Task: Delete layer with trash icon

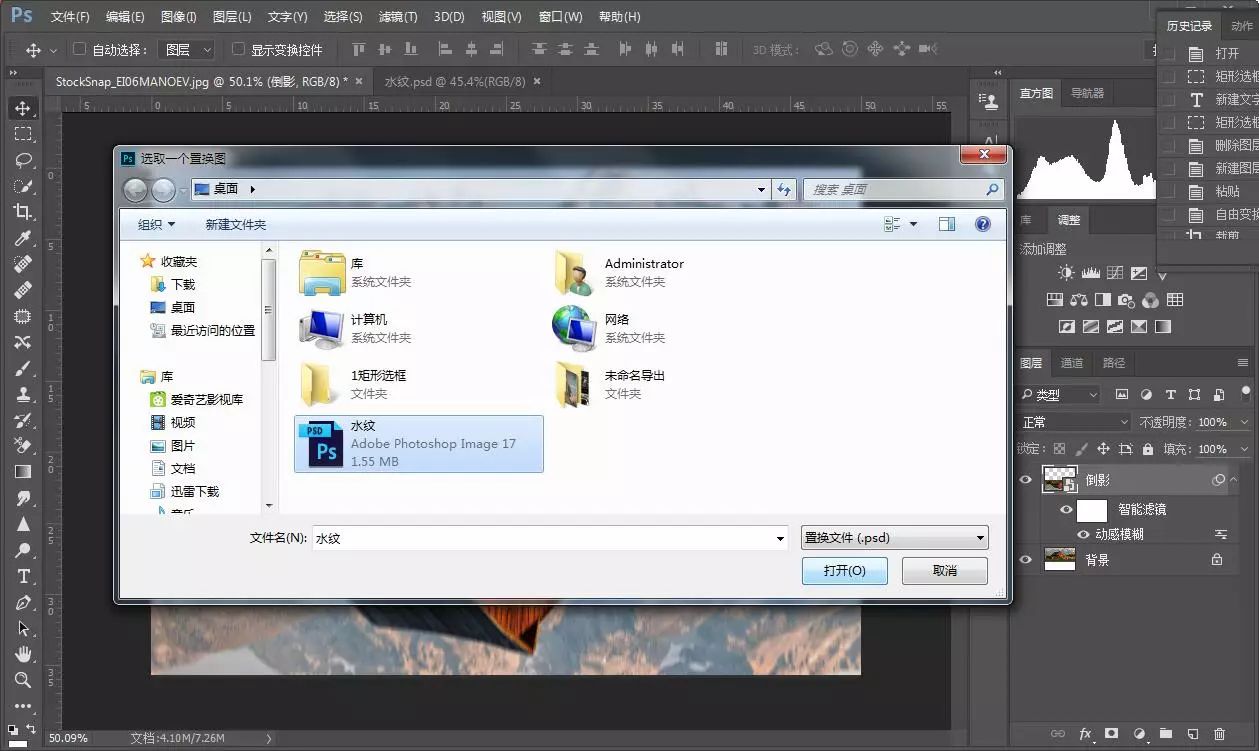Action: pos(1219,734)
